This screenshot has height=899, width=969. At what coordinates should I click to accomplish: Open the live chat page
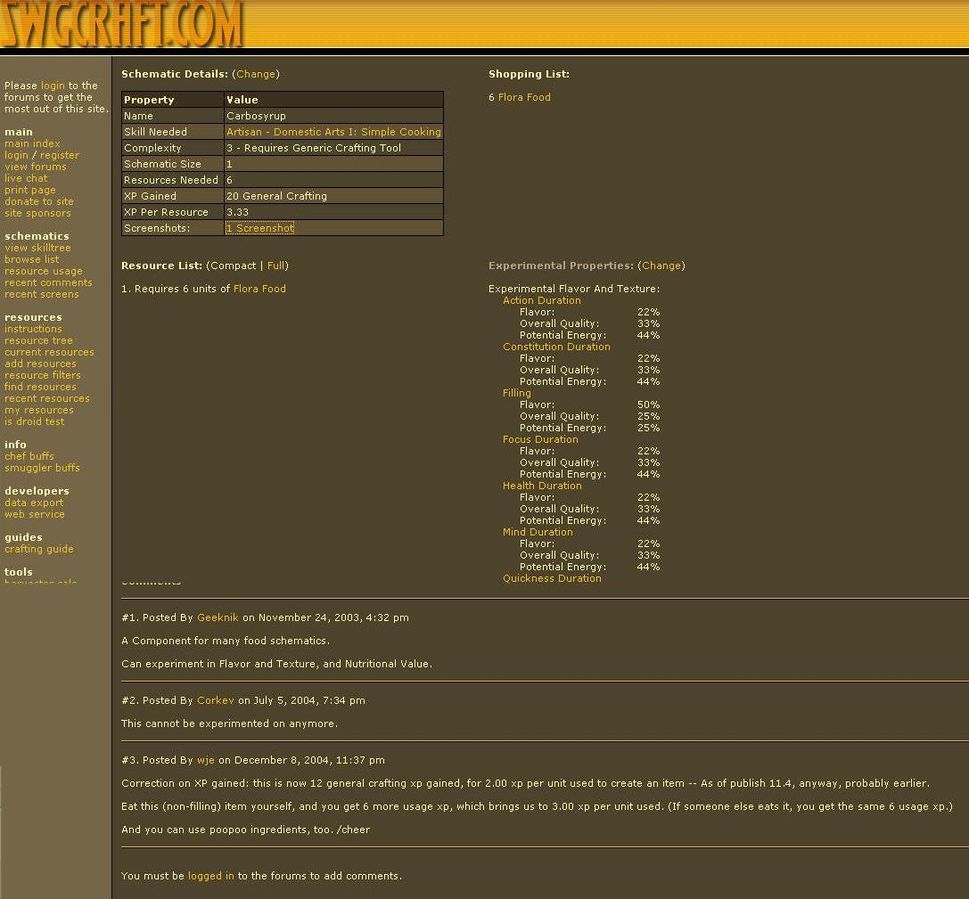pos(26,179)
